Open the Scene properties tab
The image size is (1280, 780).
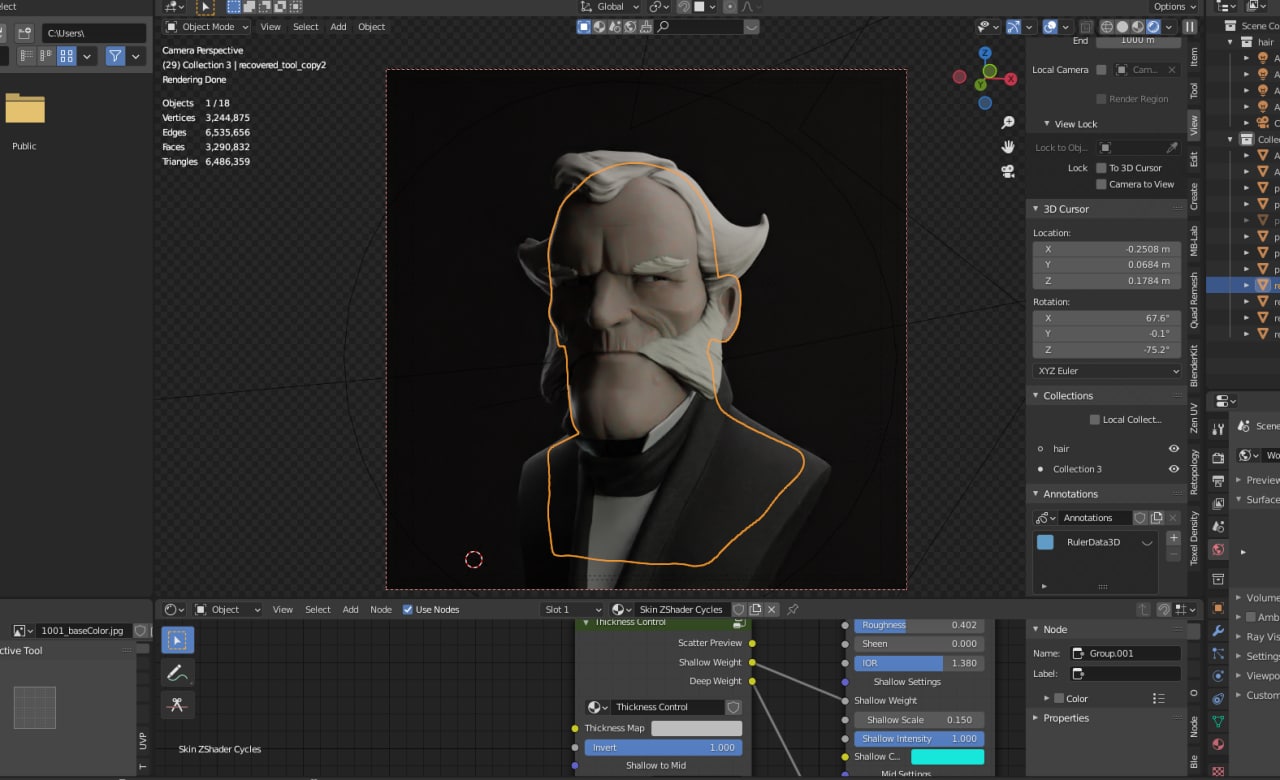tap(1218, 526)
